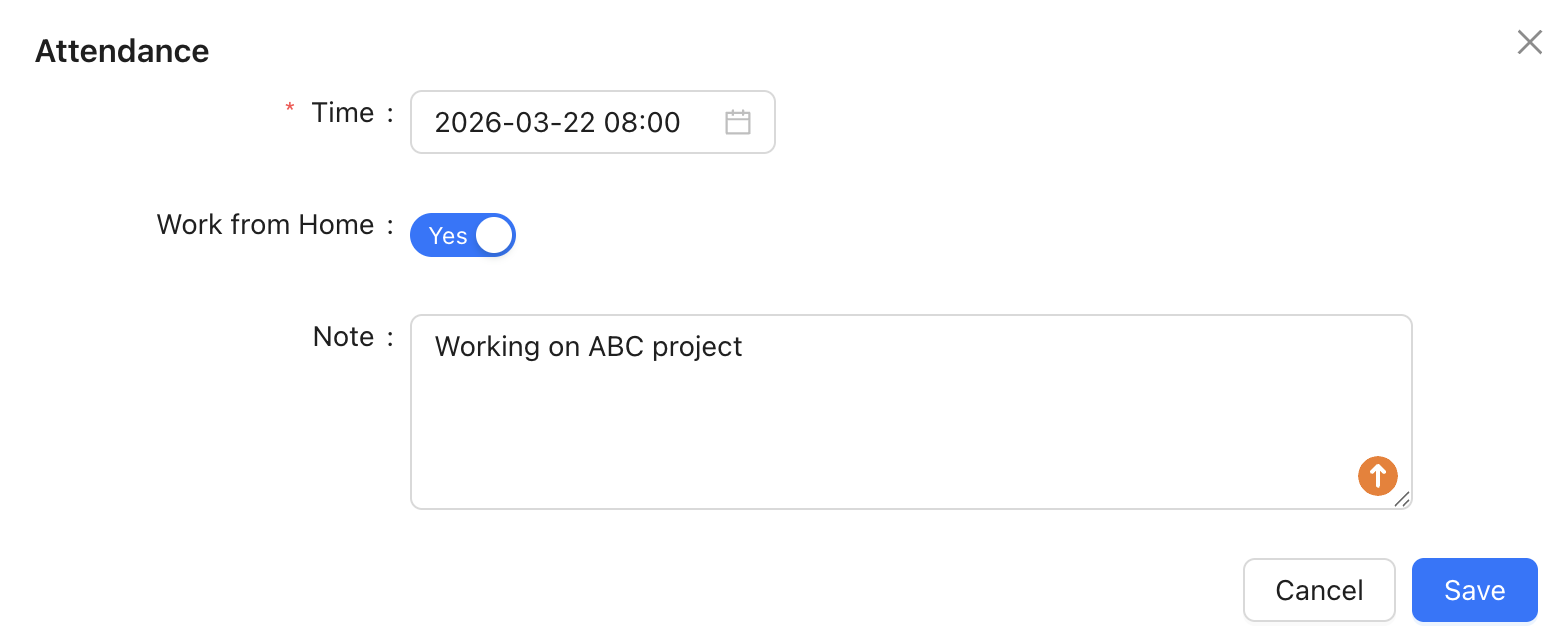Click the "Attendance" dialog title
This screenshot has height=642, width=1565.
point(122,51)
